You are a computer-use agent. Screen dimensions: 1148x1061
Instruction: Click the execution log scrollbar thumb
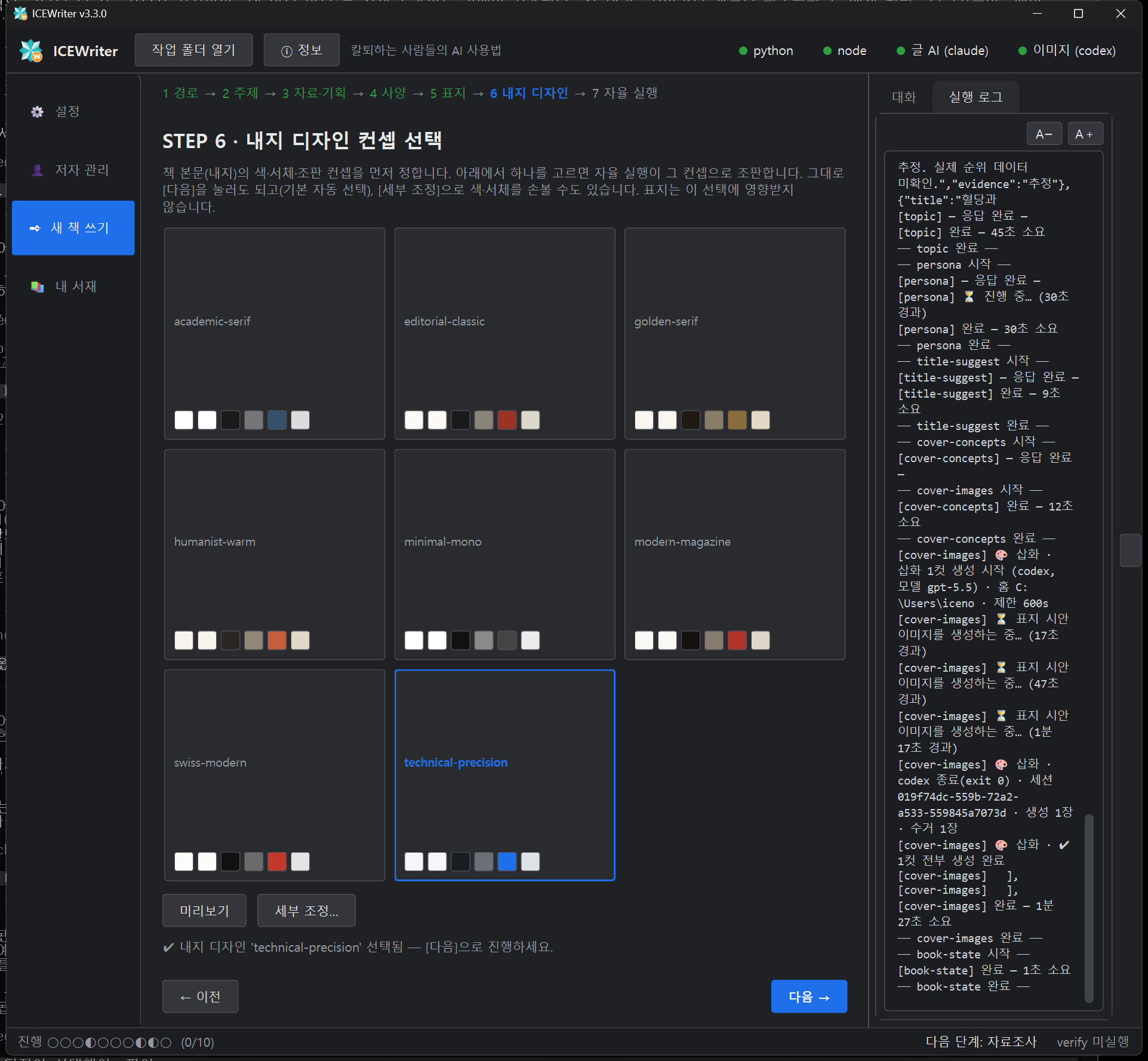click(x=1089, y=908)
